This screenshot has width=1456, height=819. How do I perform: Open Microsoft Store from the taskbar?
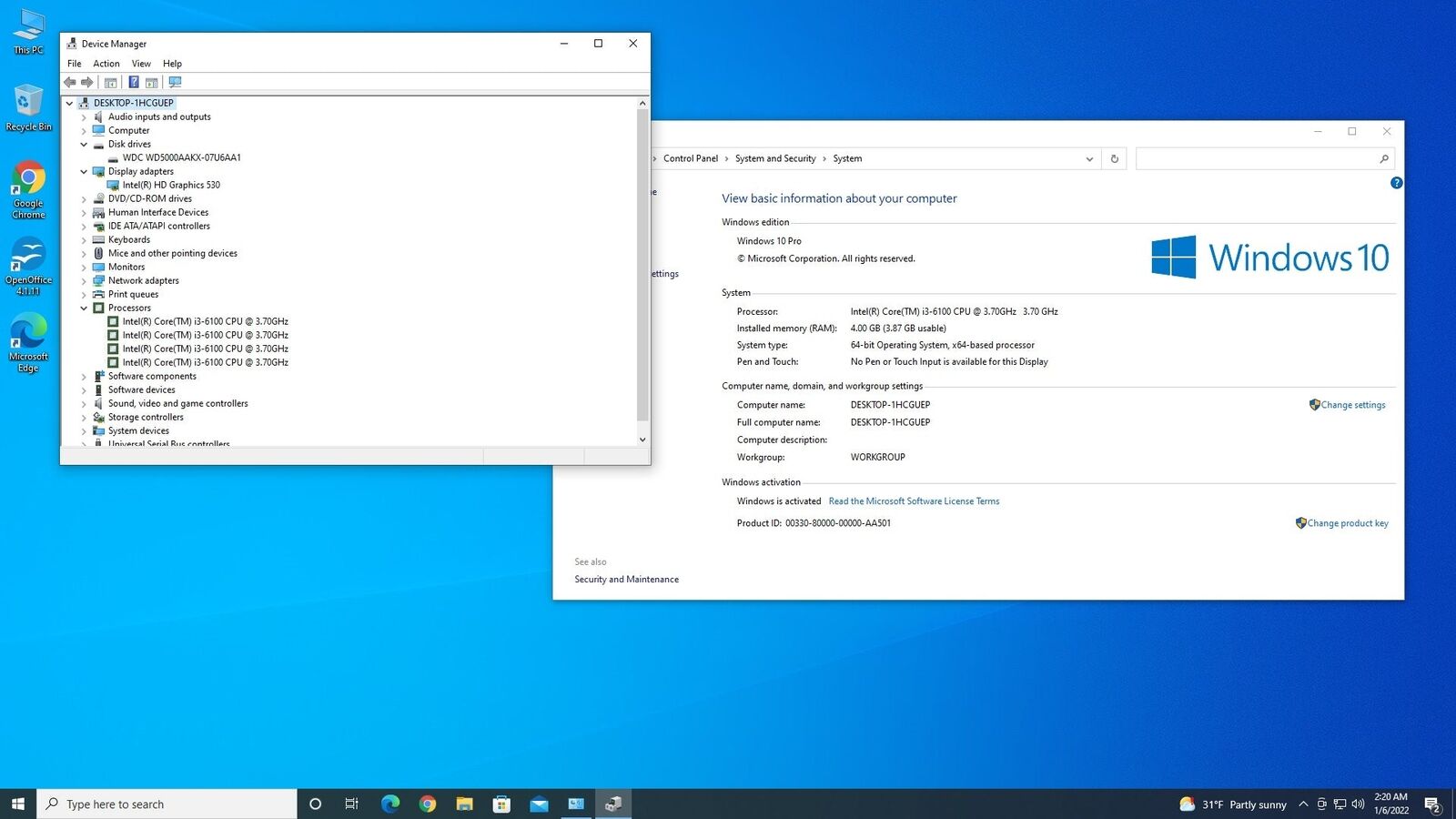(501, 804)
